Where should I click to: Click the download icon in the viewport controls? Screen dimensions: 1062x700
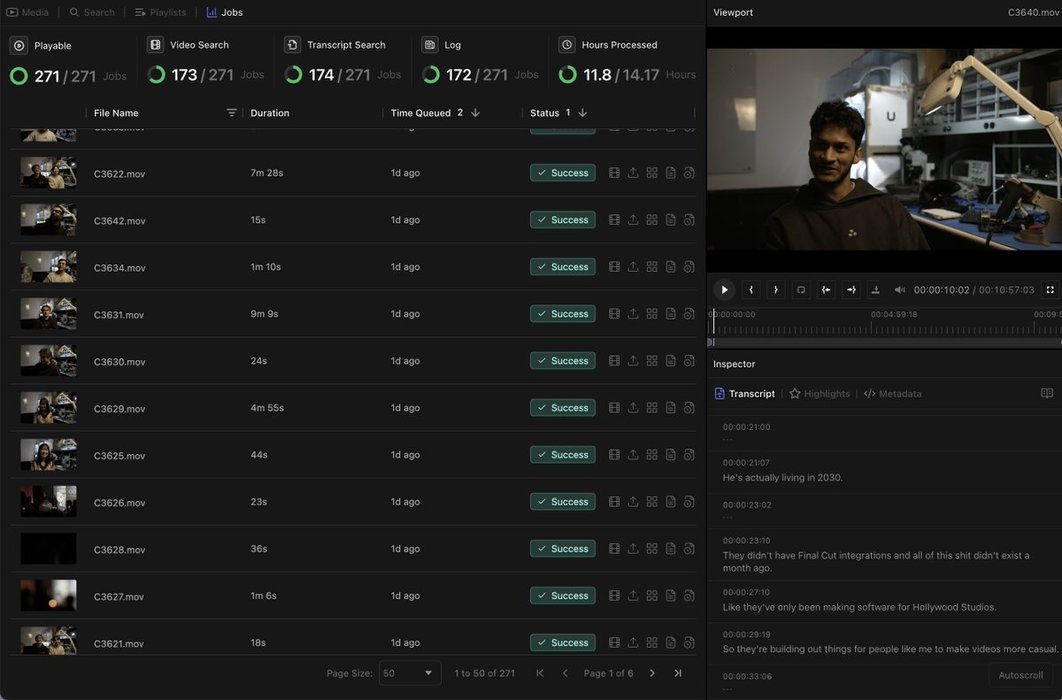(875, 290)
